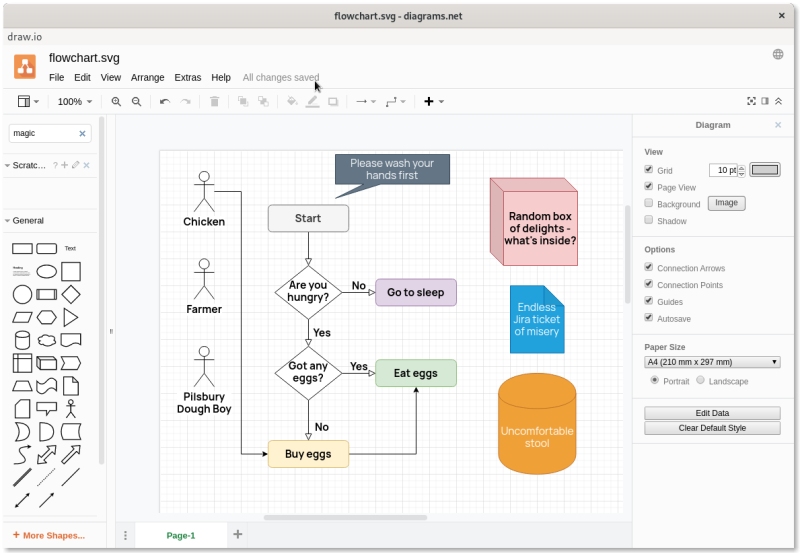Select the cylinder shape in General
Image resolution: width=800 pixels, height=553 pixels.
click(22, 340)
